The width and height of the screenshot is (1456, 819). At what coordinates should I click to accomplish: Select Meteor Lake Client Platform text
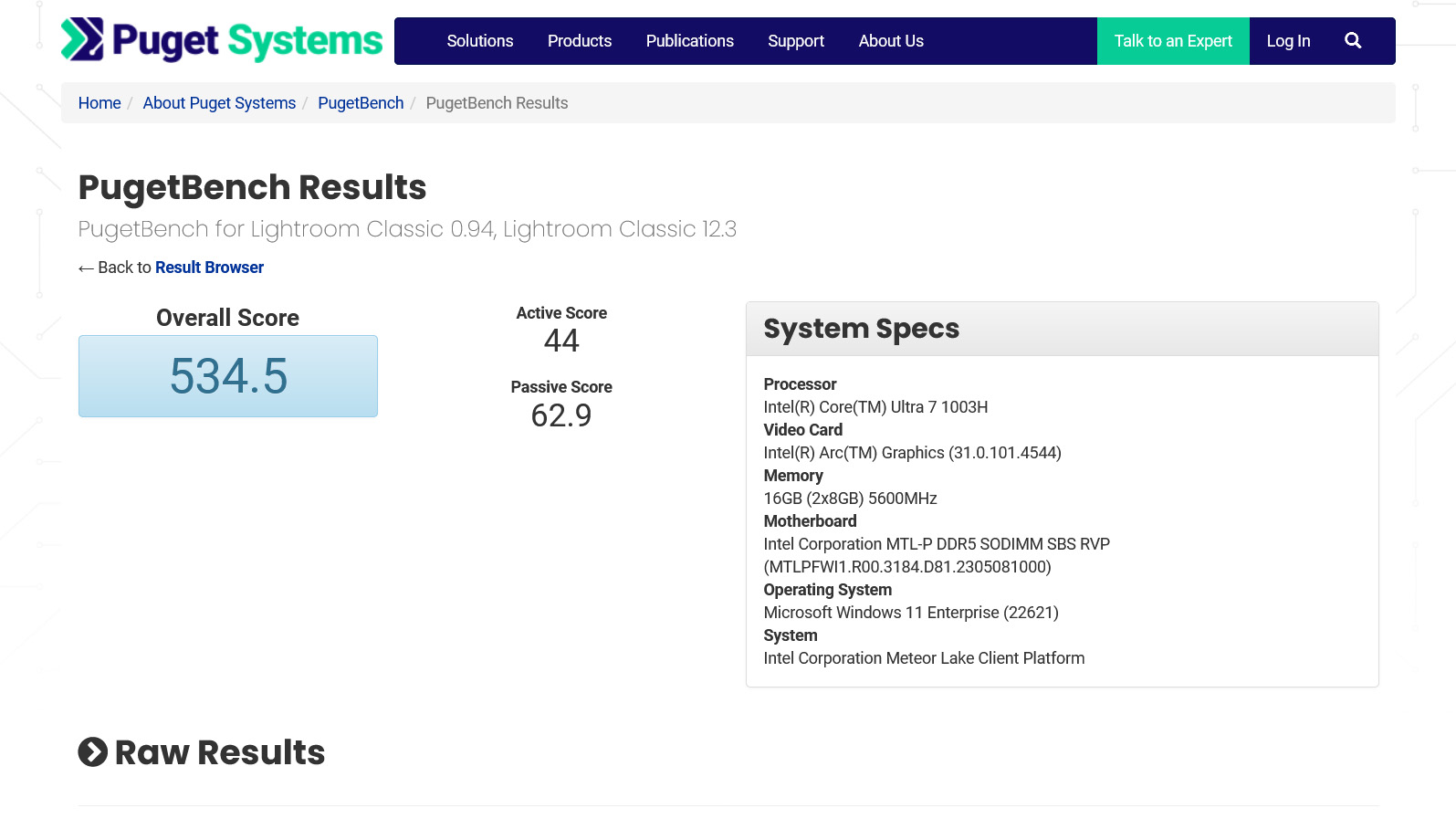[924, 658]
